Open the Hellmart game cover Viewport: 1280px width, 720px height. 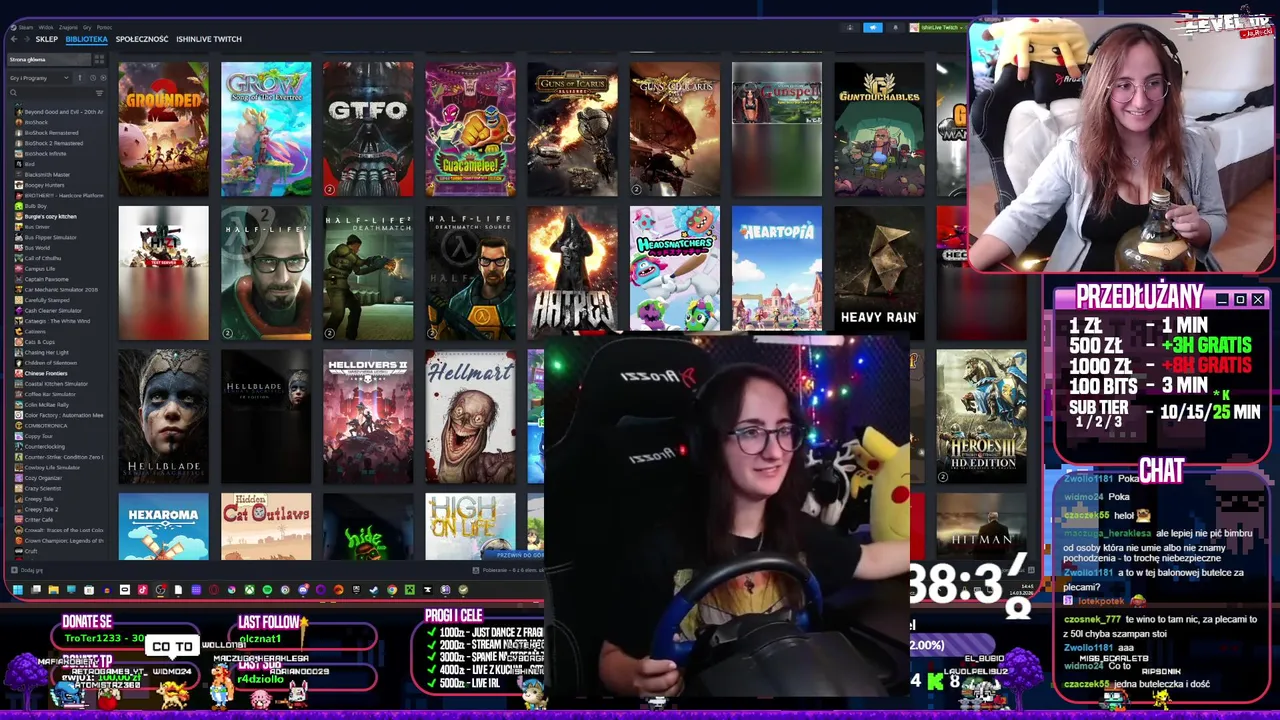coord(470,417)
